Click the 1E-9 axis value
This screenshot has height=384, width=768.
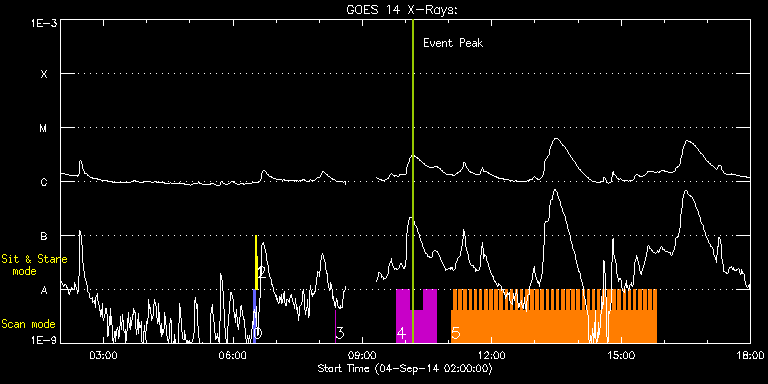pos(44,339)
